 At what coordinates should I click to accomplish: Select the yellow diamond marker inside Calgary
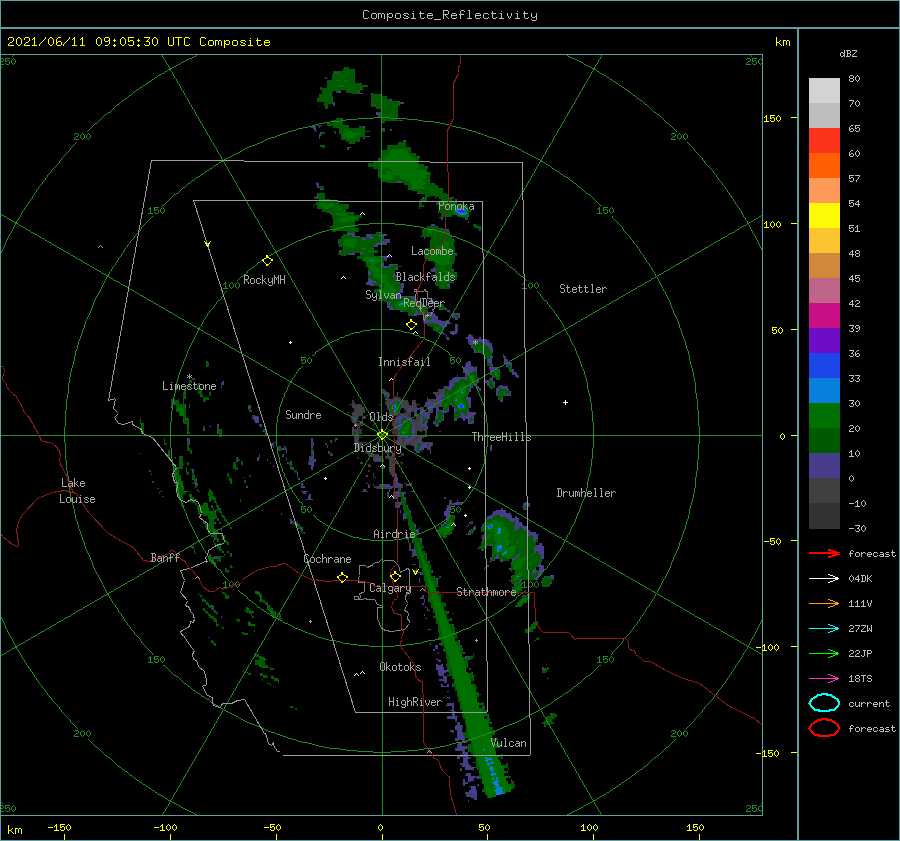point(395,576)
